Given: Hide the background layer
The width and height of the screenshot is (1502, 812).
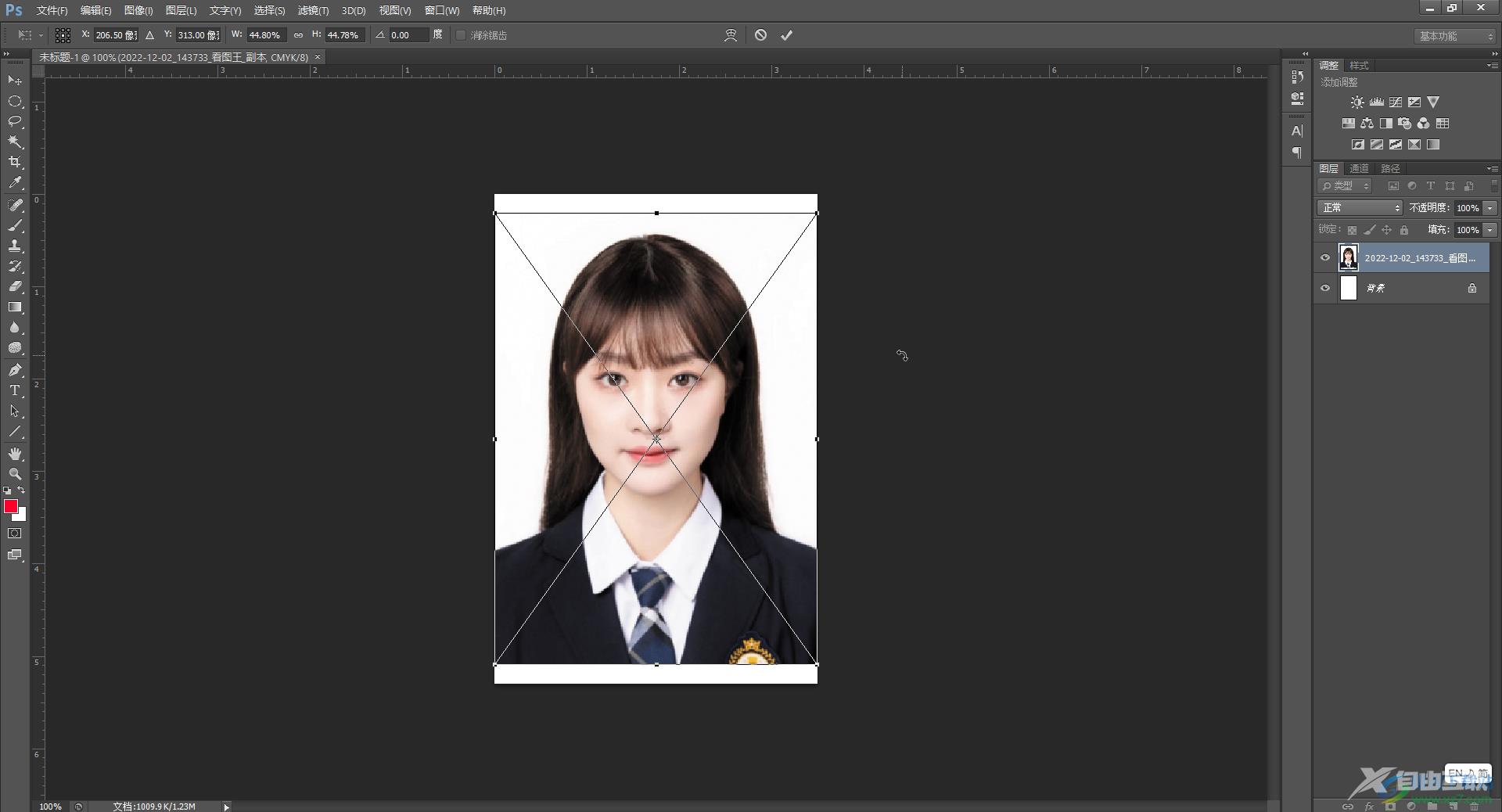Looking at the screenshot, I should coord(1325,288).
